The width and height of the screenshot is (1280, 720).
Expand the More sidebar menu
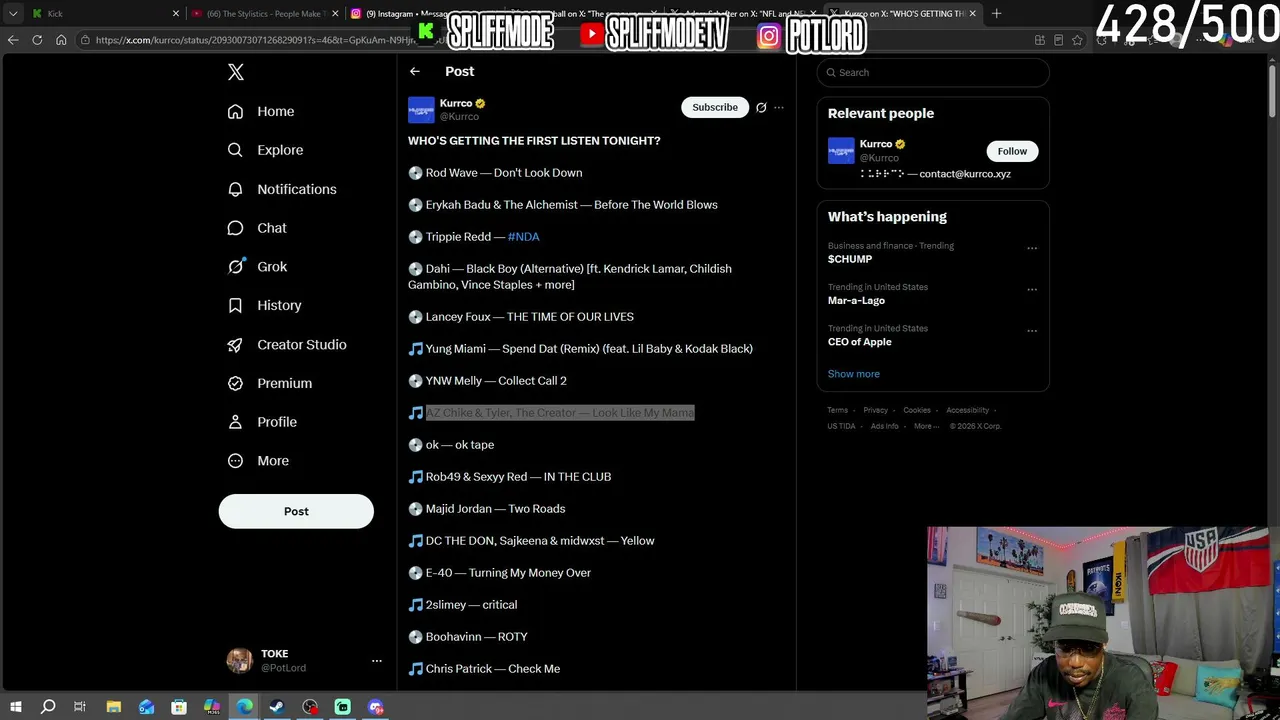coord(258,461)
